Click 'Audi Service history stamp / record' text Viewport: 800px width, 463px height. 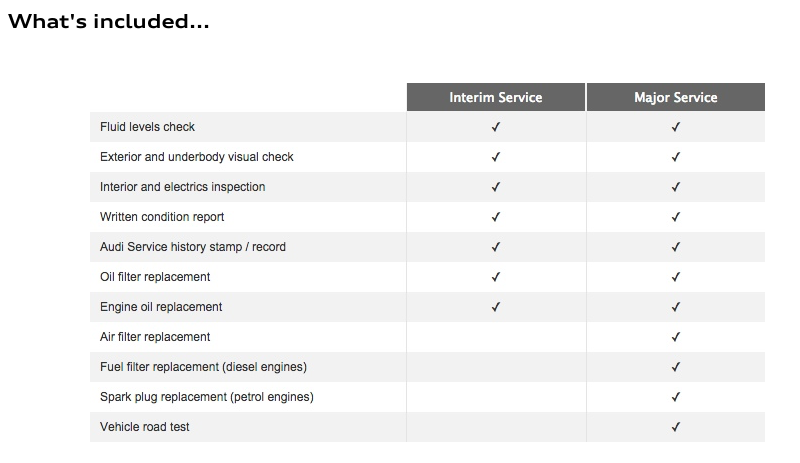[193, 247]
